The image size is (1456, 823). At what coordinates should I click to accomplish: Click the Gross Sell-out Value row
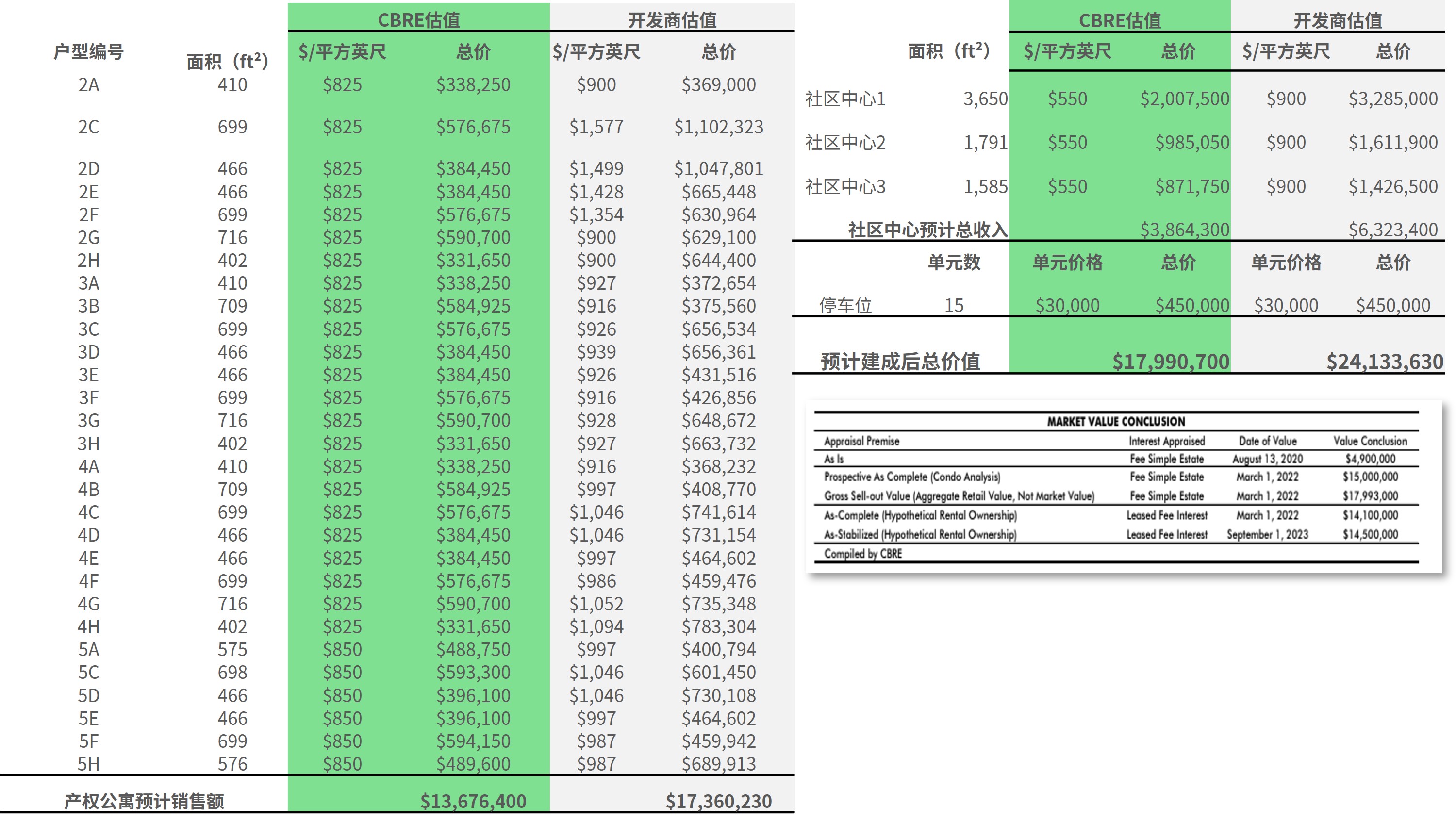[x=959, y=496]
